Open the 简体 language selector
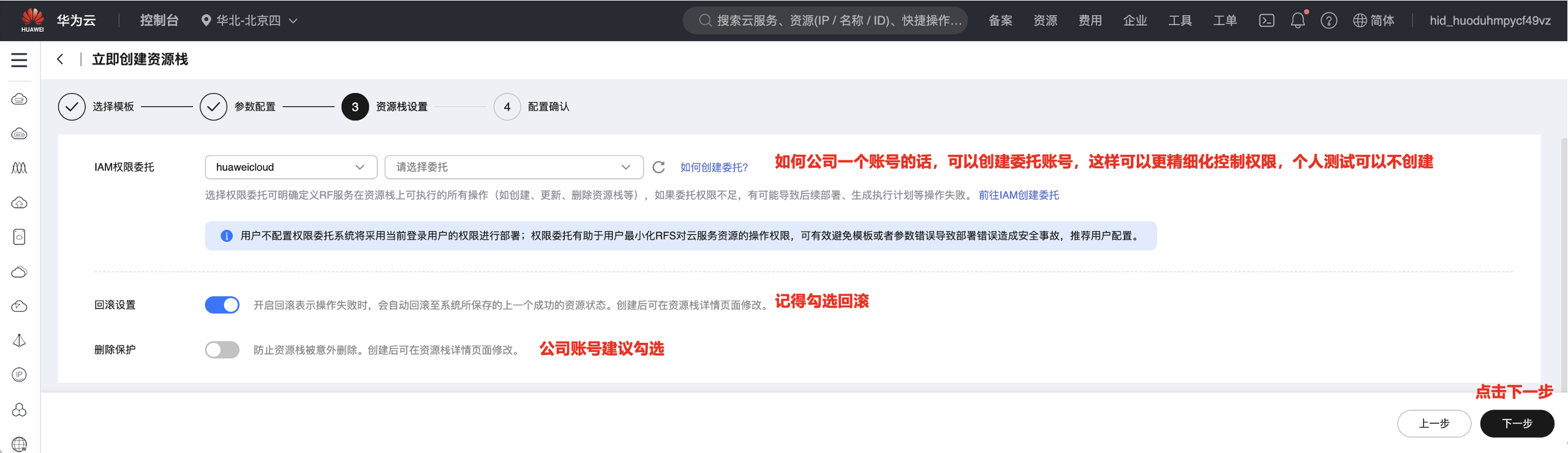The width and height of the screenshot is (1568, 453). 1374,21
